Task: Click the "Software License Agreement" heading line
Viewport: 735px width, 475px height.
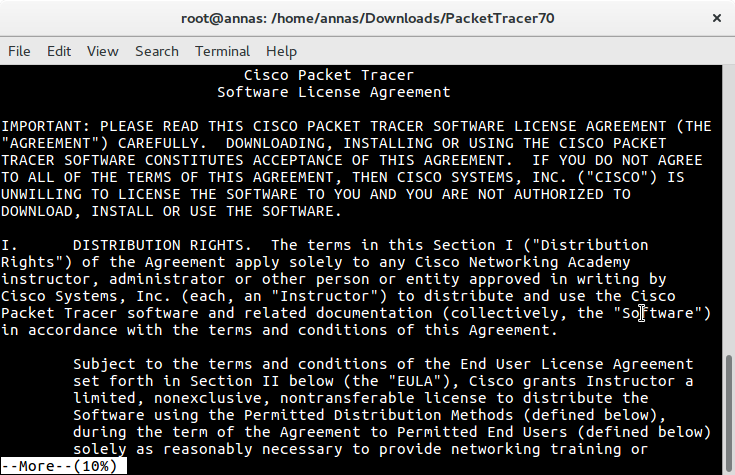Action: (x=333, y=92)
